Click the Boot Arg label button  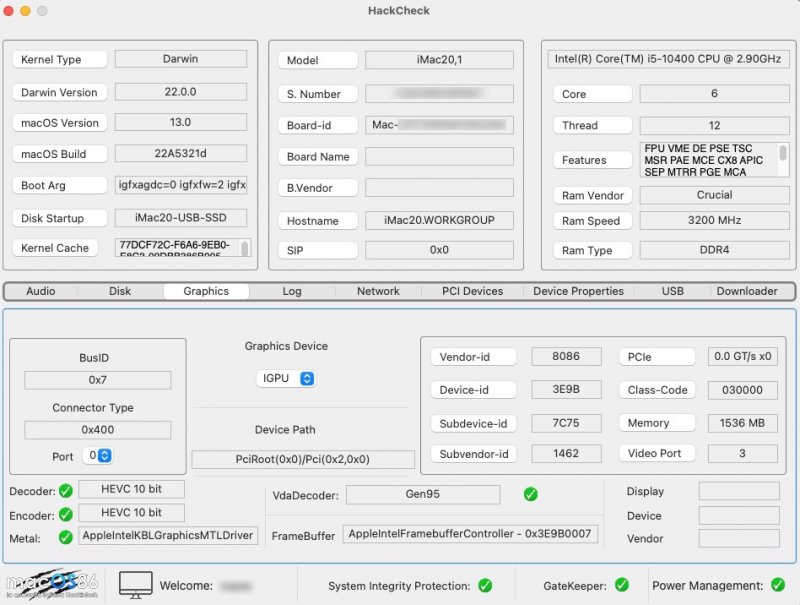coord(59,185)
